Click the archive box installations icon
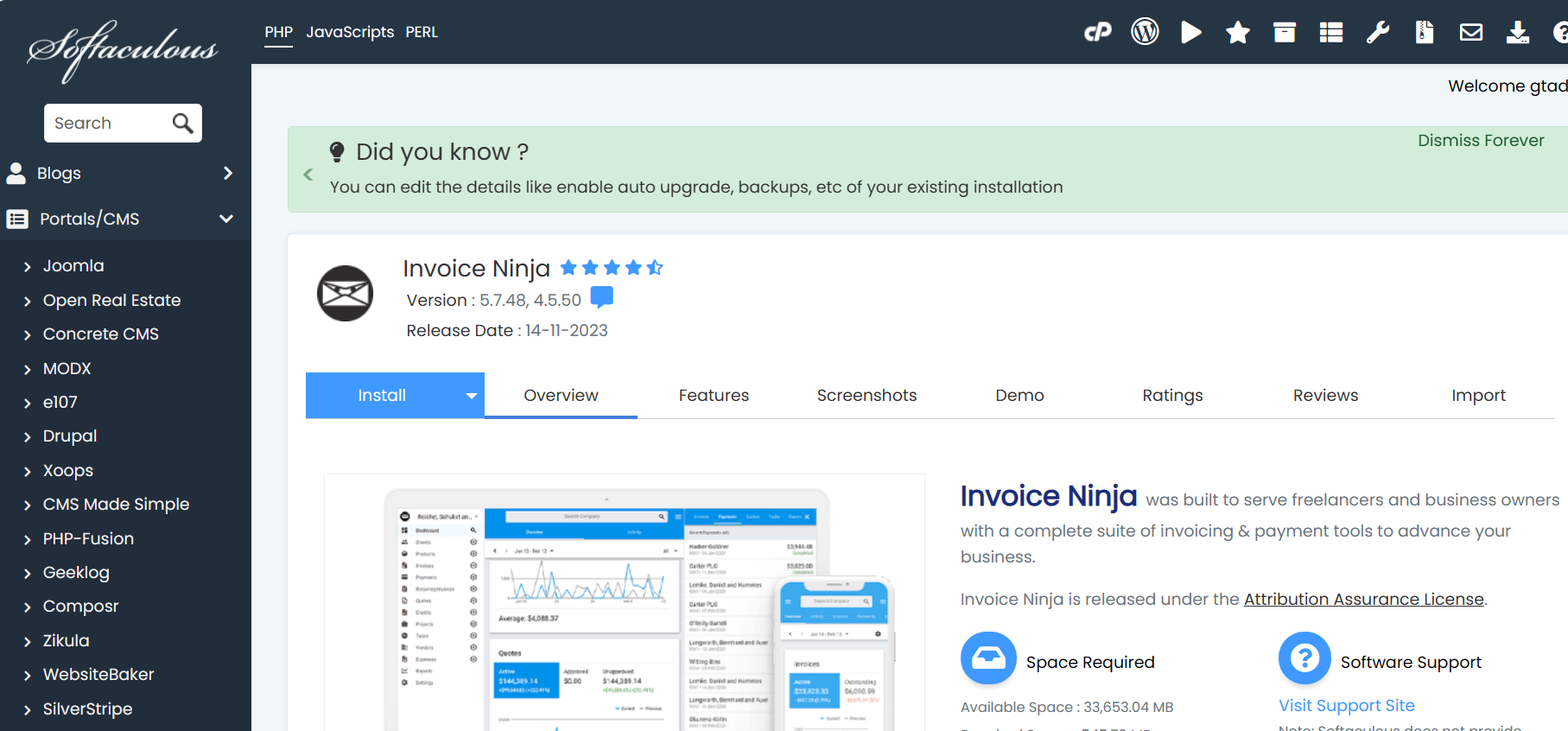This screenshot has height=731, width=1568. 1285,33
